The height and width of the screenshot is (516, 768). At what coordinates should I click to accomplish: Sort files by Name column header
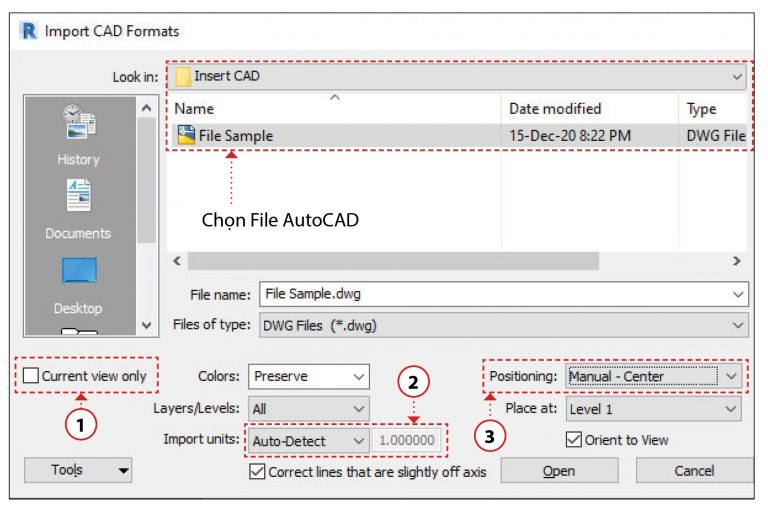195,108
